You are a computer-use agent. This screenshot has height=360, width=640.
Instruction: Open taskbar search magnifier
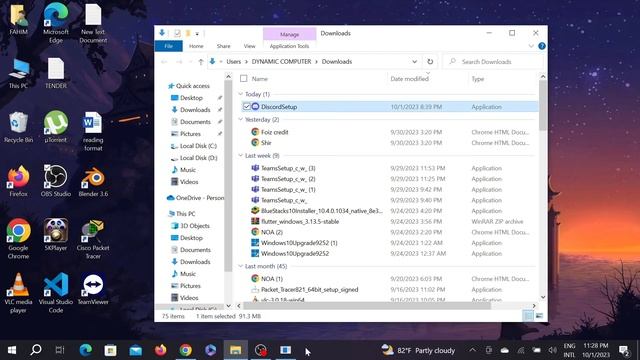pos(36,350)
